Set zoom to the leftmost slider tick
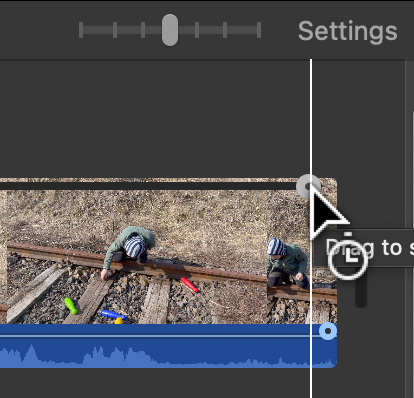 coord(81,30)
